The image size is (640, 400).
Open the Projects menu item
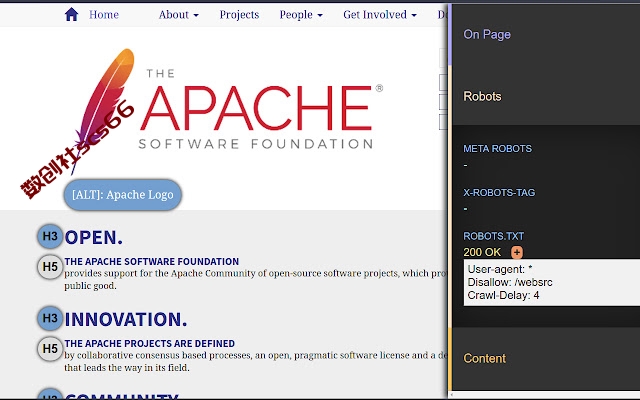point(239,15)
